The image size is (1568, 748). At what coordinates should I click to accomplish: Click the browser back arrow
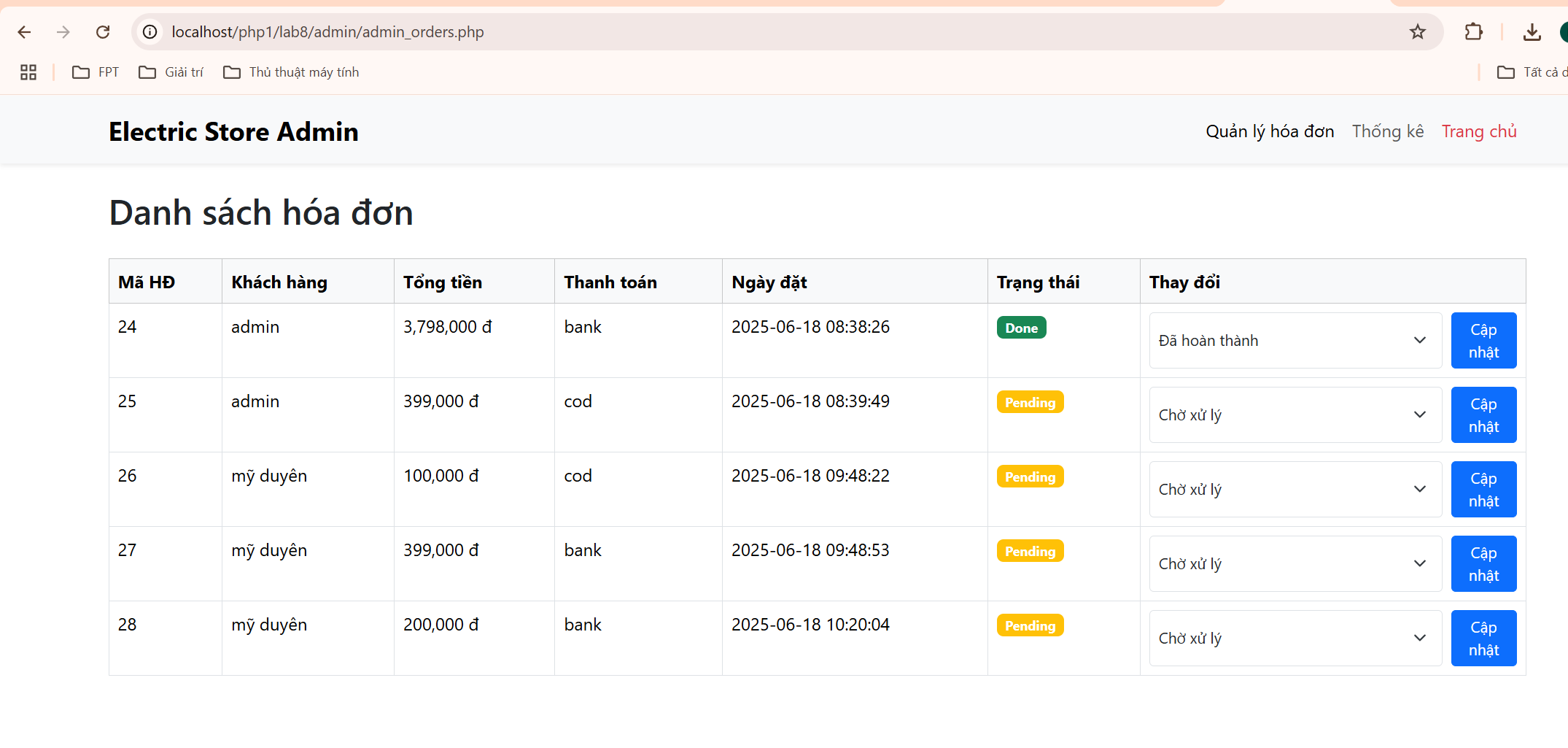tap(24, 32)
